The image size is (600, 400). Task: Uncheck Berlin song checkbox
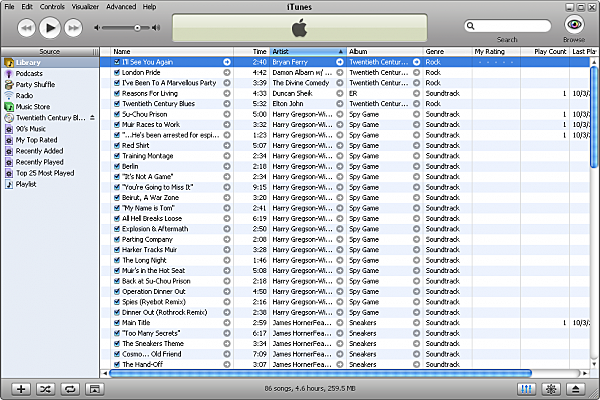click(117, 166)
